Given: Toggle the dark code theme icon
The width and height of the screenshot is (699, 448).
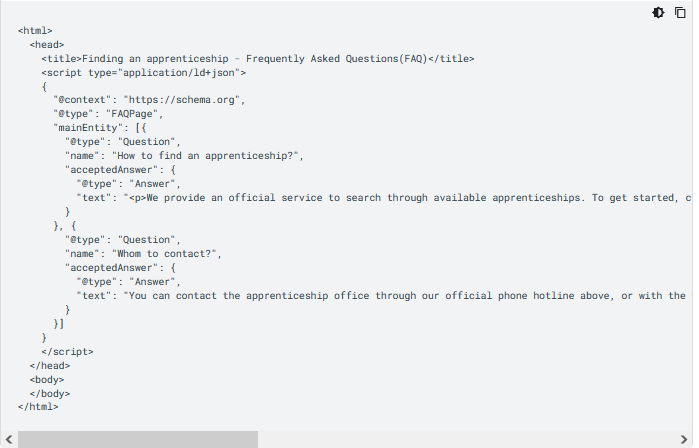Looking at the screenshot, I should point(658,12).
